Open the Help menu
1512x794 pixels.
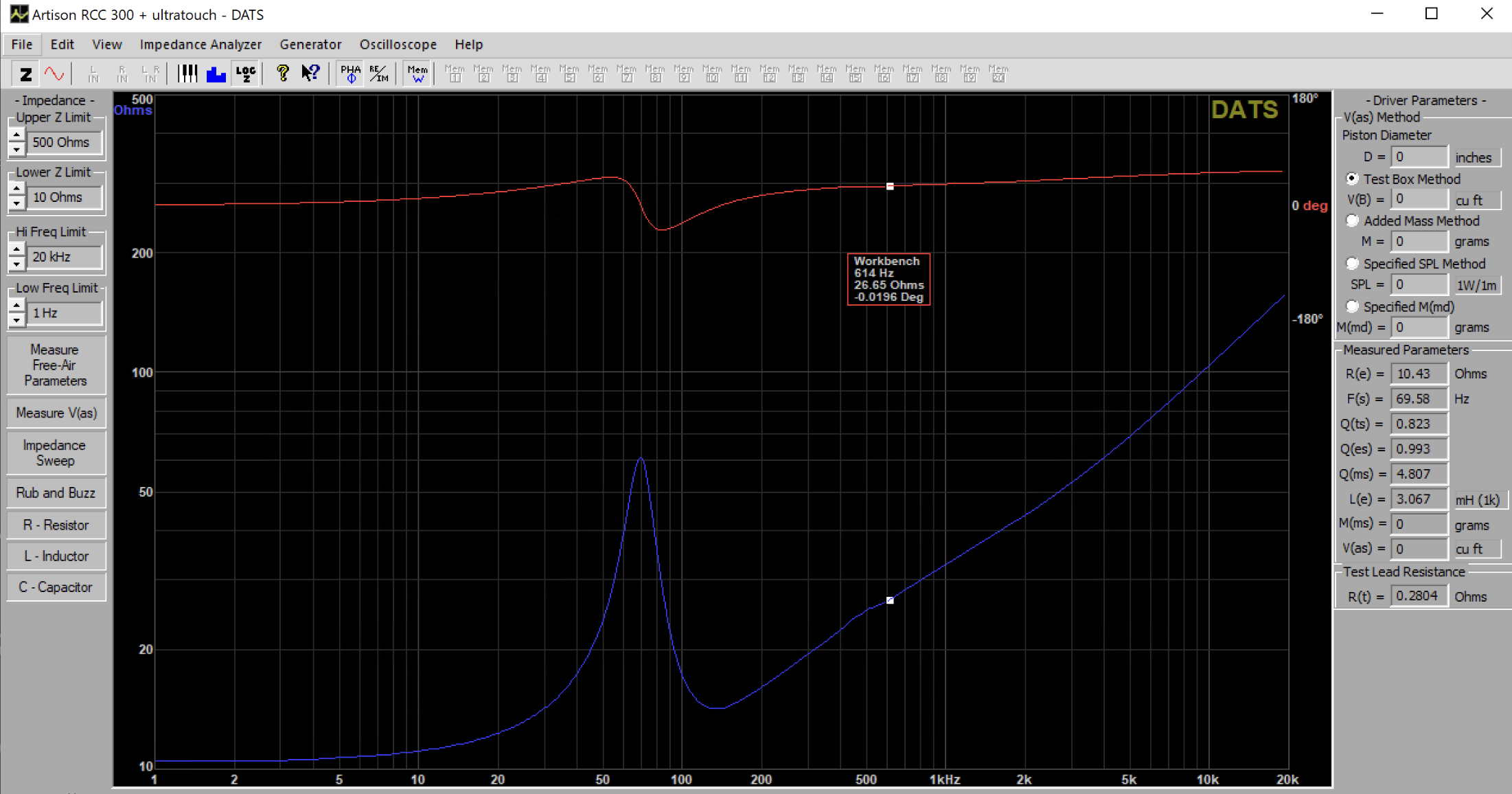coord(469,45)
